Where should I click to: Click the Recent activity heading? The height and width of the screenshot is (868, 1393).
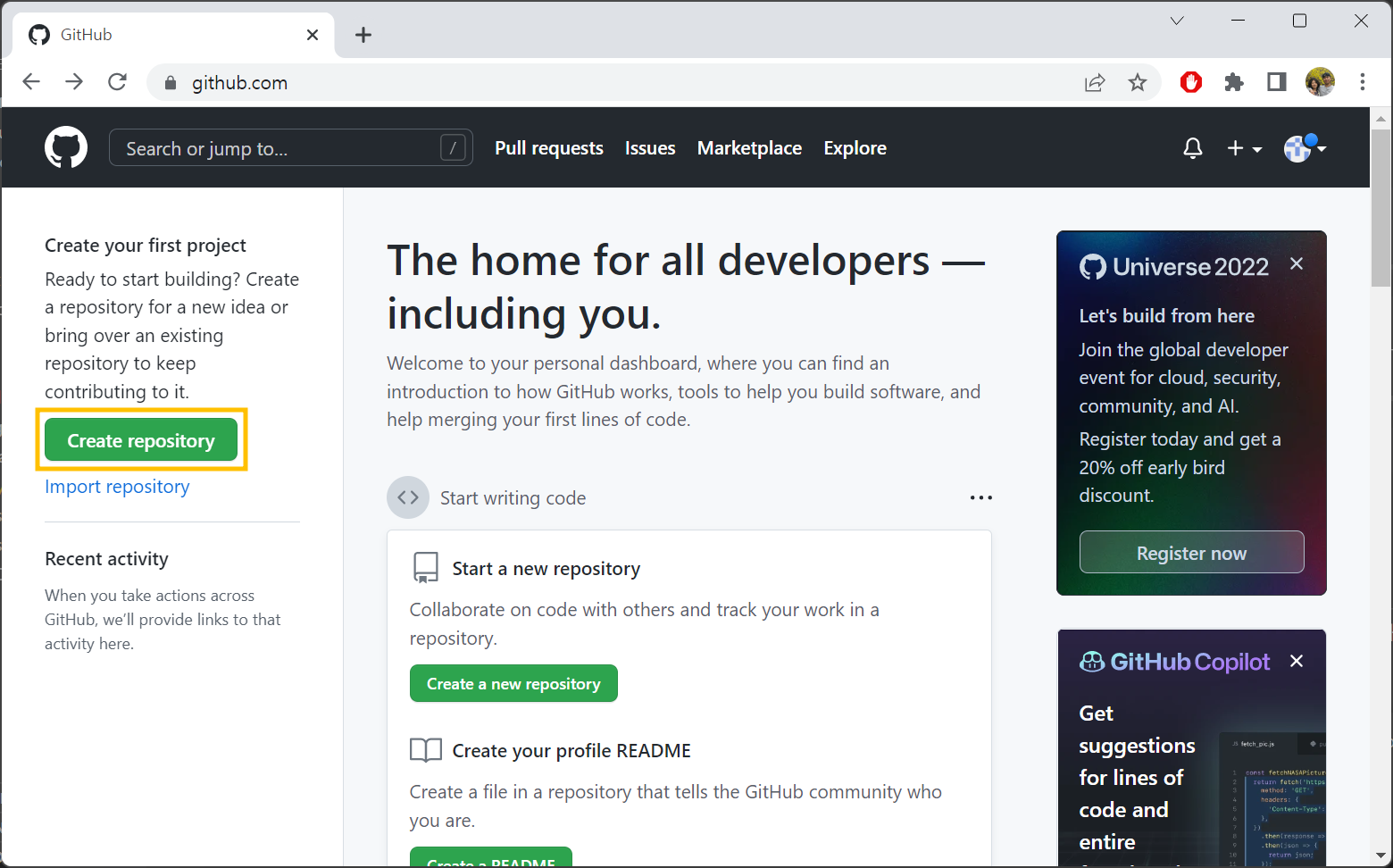point(106,559)
